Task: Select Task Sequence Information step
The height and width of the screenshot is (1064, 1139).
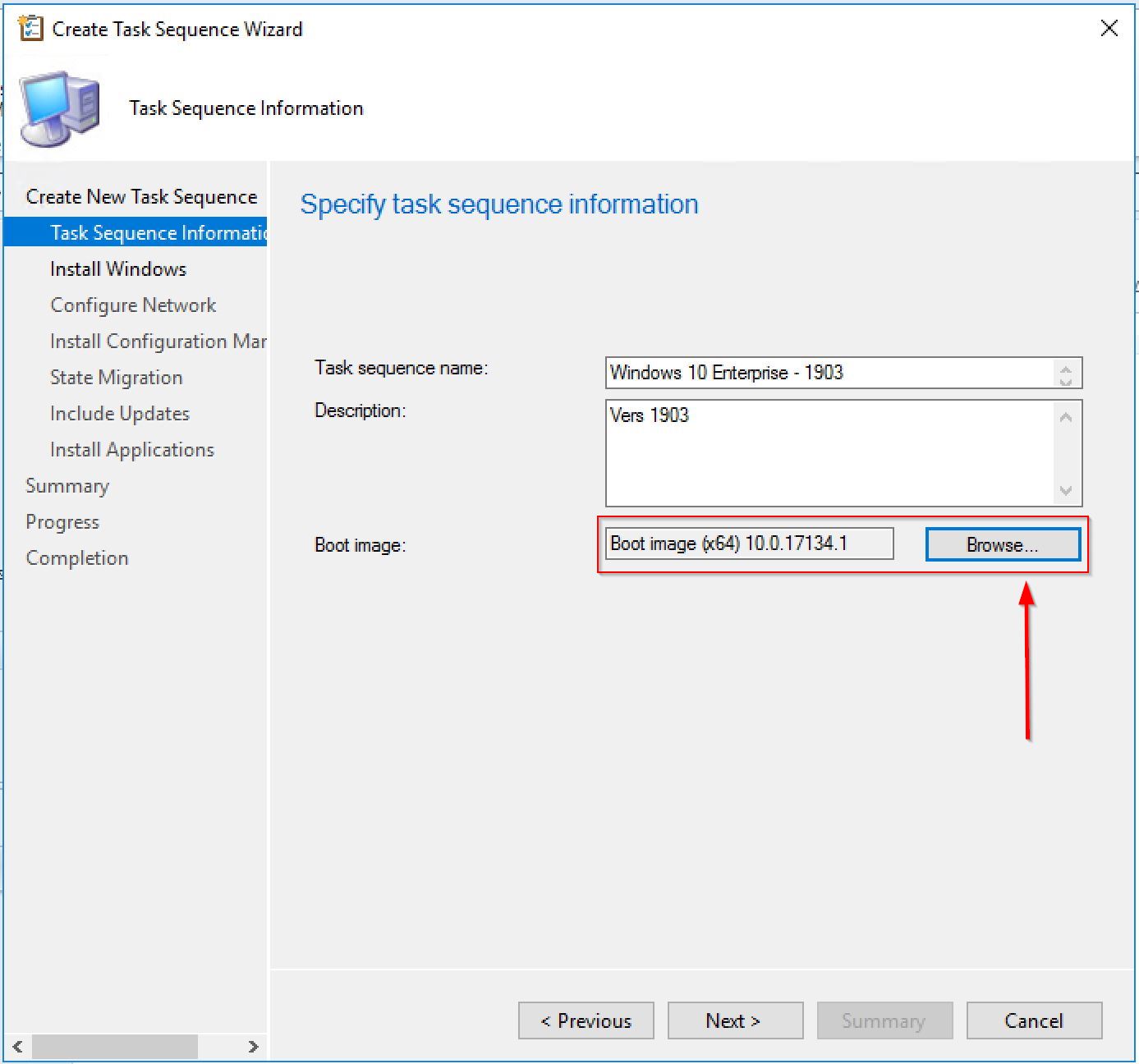Action: 156,233
